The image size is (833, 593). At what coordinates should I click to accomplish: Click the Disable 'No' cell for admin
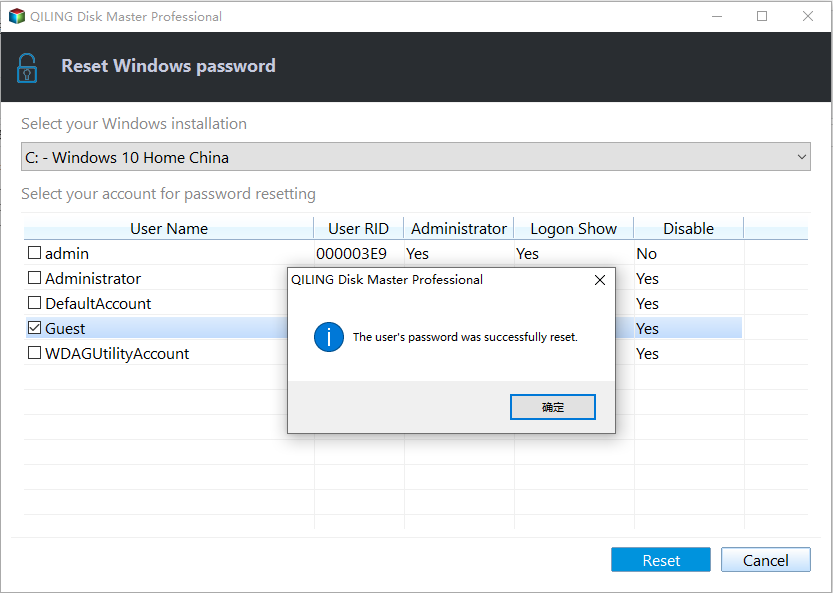point(647,253)
